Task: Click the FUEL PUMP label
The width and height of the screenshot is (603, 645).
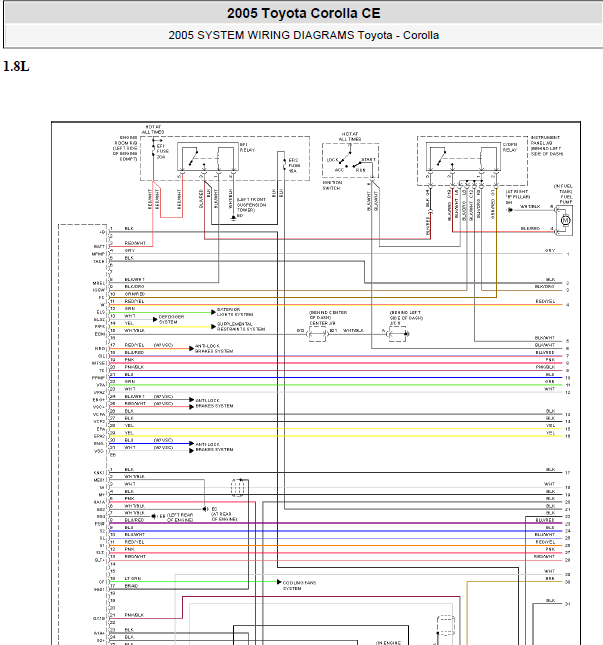Action: 566,199
